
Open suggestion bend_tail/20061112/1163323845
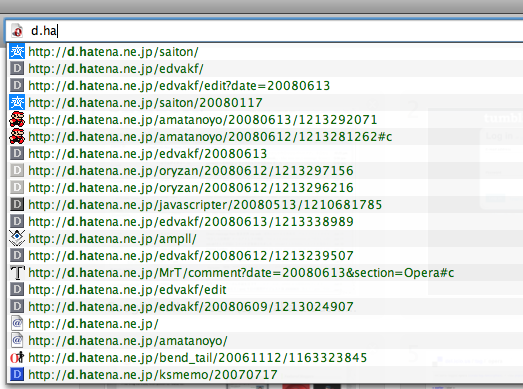(x=265, y=358)
